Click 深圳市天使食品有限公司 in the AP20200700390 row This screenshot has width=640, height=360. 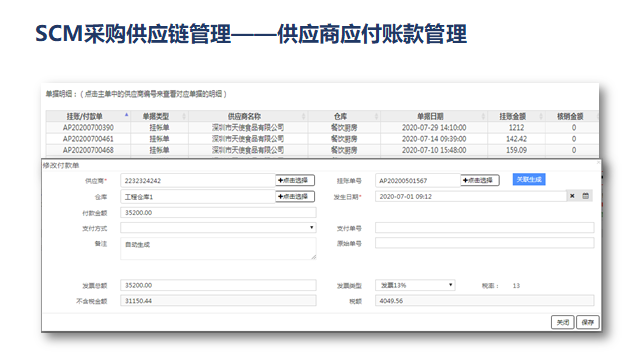248,127
